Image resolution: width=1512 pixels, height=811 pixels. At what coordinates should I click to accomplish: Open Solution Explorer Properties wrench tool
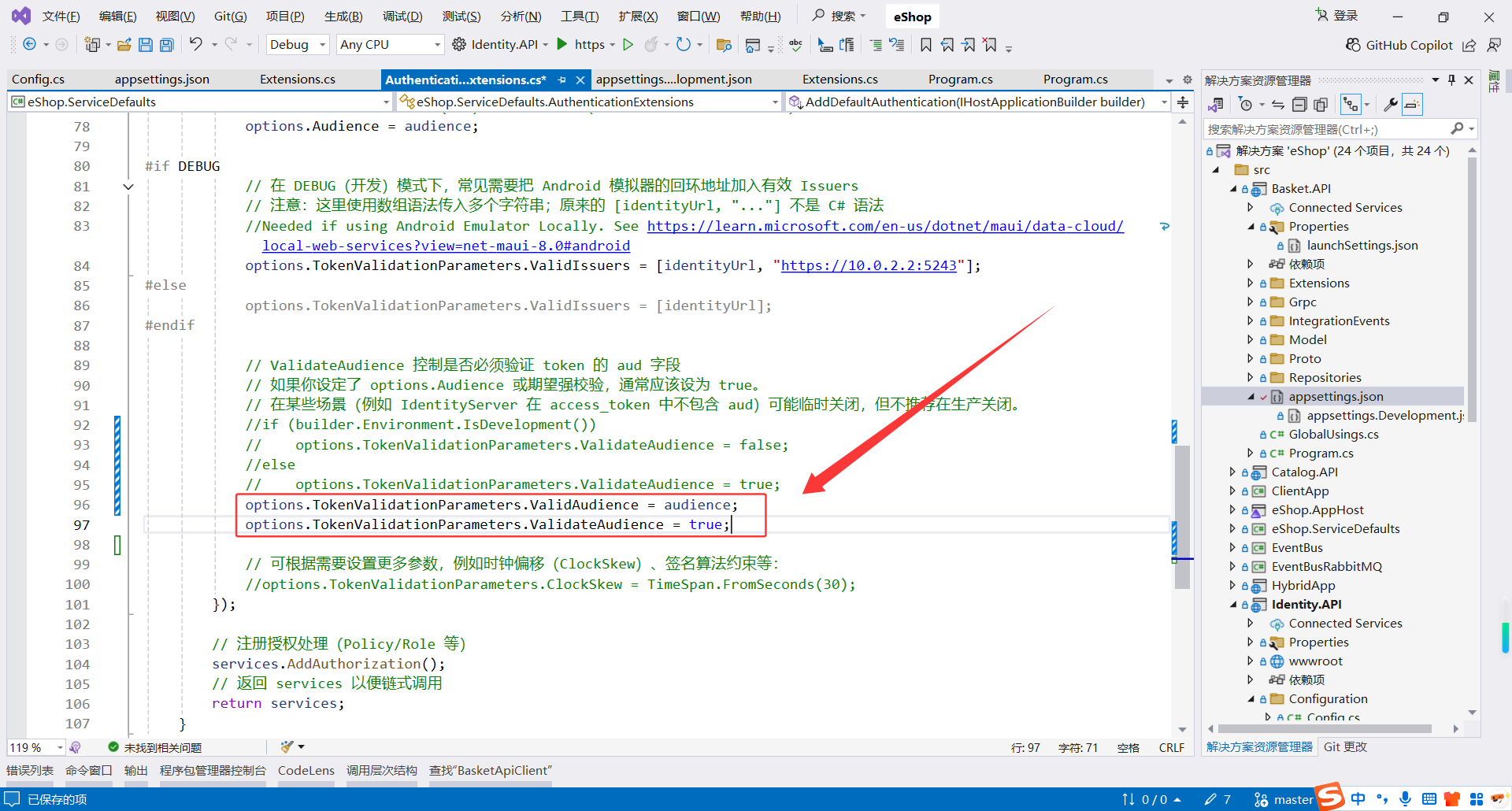point(1391,104)
